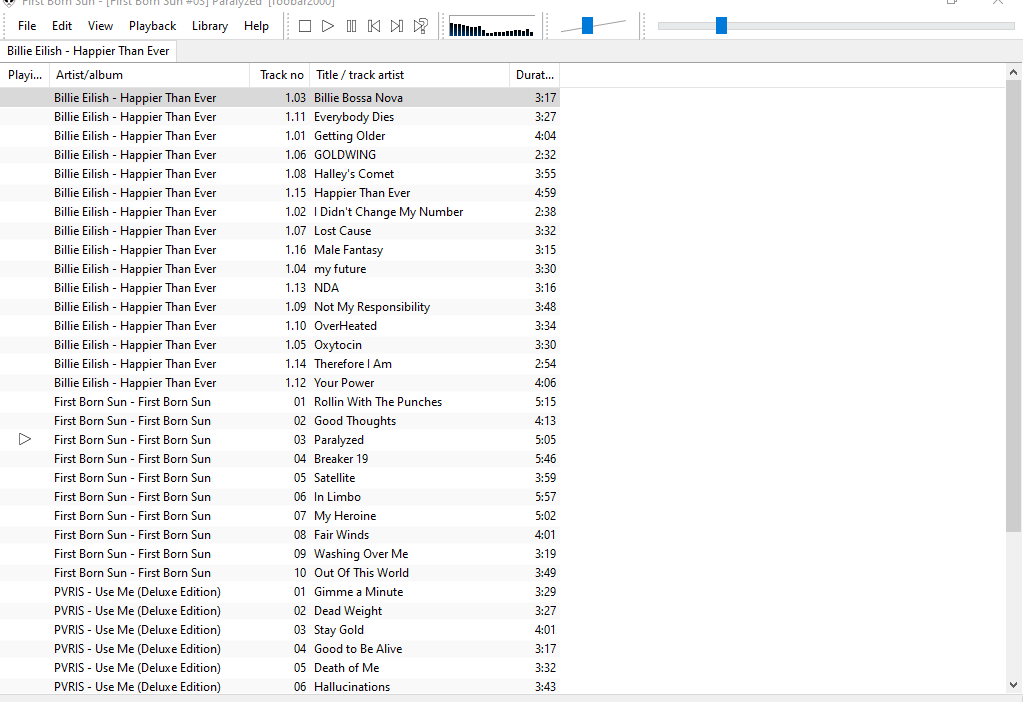Sort by Artist/album column header

coord(149,75)
